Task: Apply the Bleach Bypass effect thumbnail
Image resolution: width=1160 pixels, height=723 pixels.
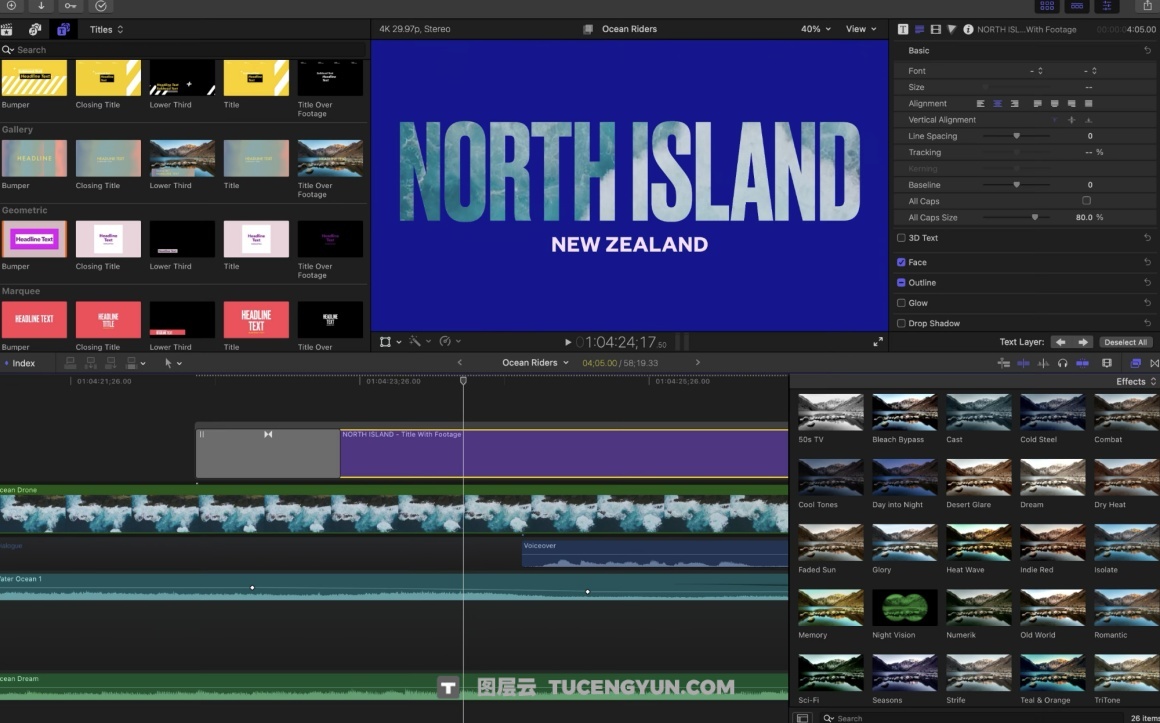Action: [x=903, y=412]
